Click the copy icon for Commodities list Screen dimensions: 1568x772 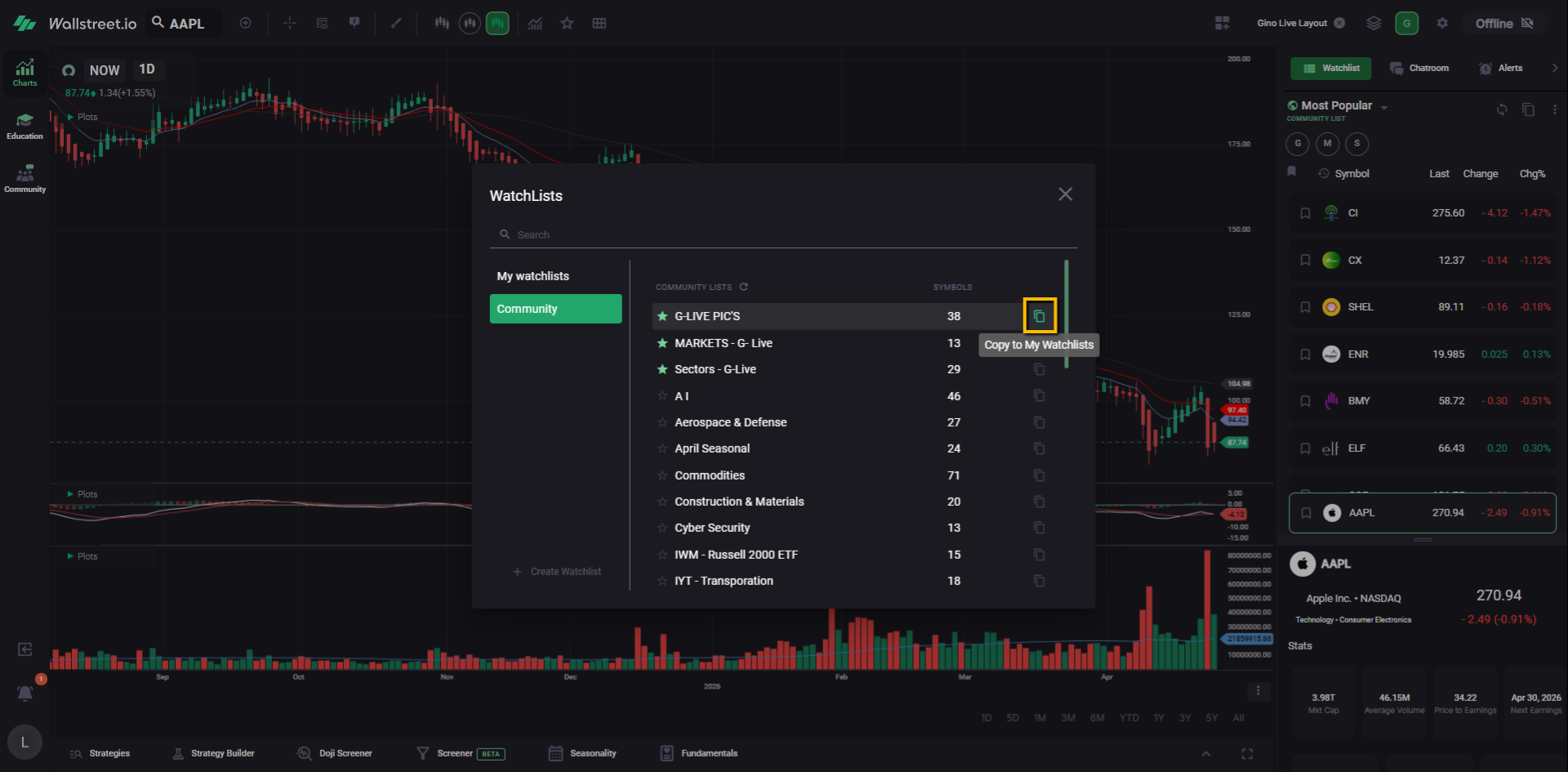tap(1039, 475)
